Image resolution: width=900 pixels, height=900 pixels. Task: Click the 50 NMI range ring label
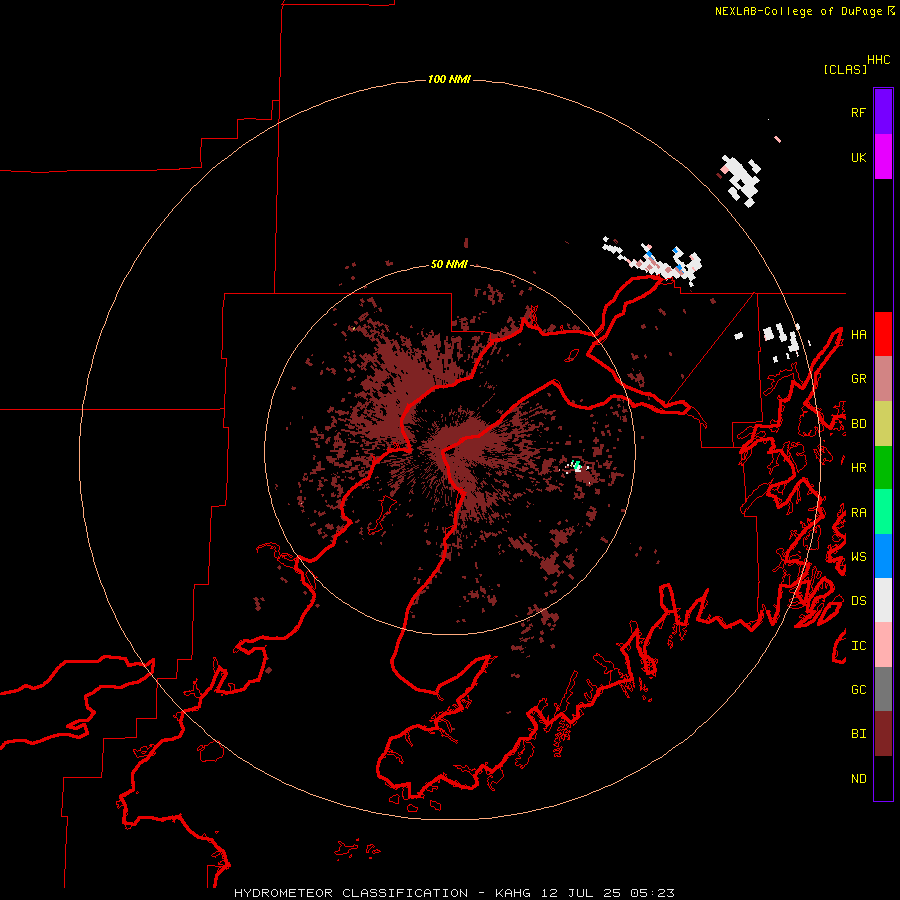(449, 265)
